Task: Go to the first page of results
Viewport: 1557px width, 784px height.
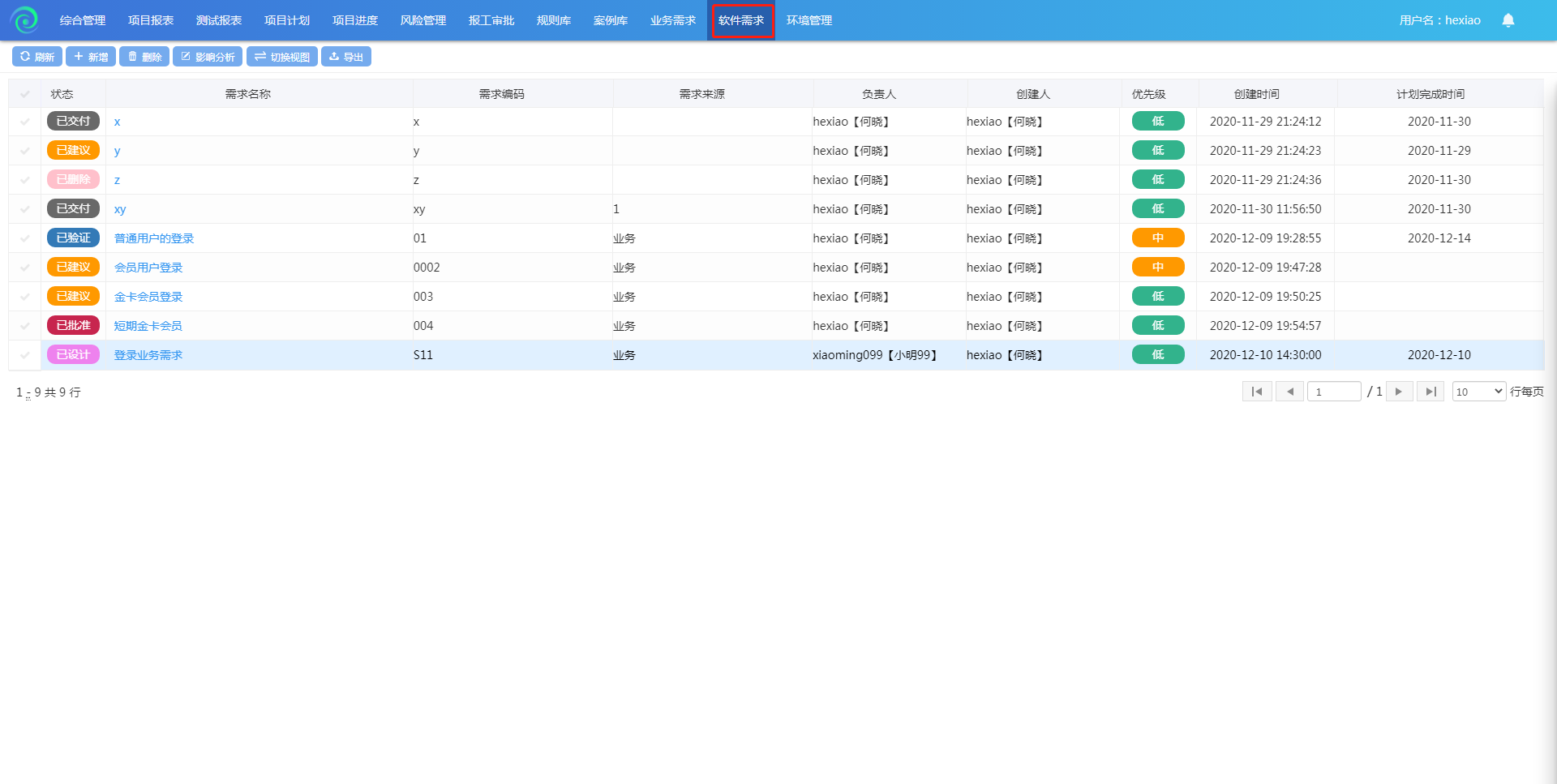Action: pyautogui.click(x=1256, y=392)
